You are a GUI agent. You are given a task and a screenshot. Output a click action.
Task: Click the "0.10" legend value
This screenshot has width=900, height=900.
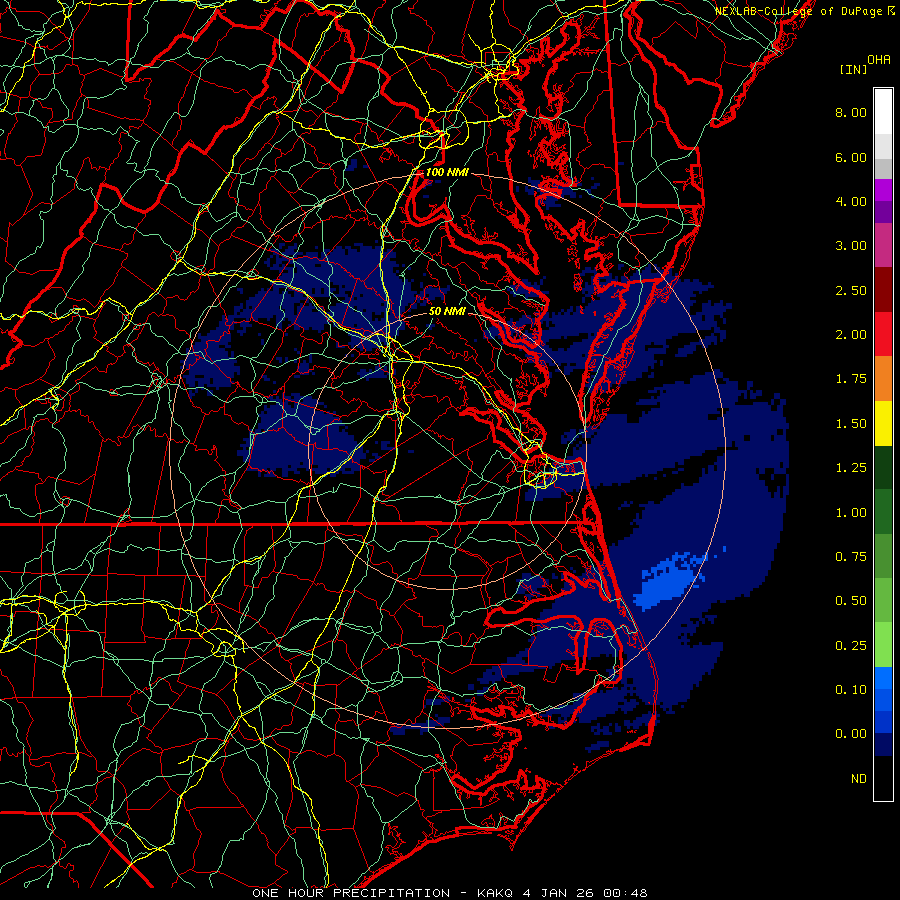pos(851,690)
